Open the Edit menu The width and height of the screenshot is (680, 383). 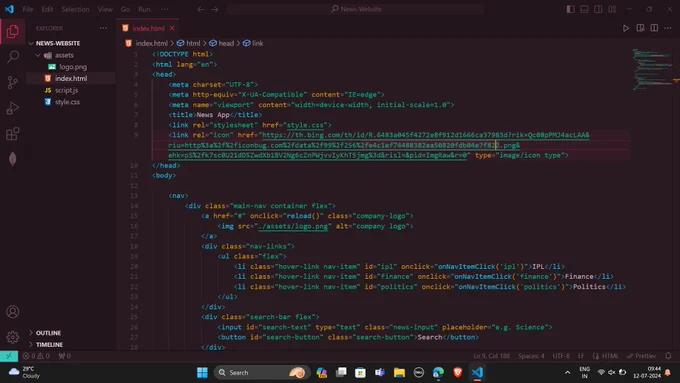[47, 9]
